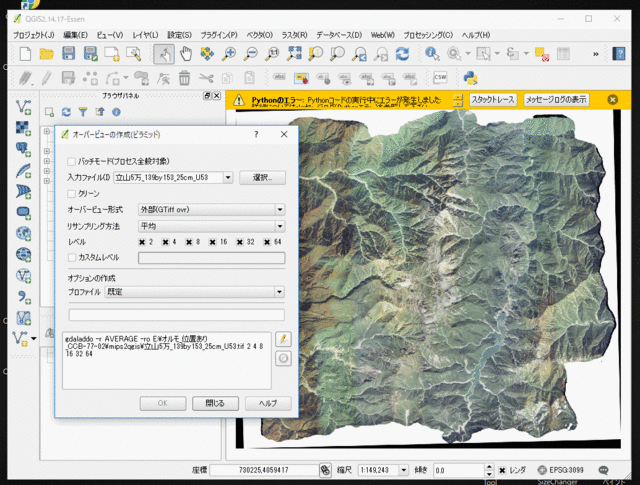Viewport: 640px width, 485px height.
Task: Click the trash can delete selected icon
Action: point(184,78)
